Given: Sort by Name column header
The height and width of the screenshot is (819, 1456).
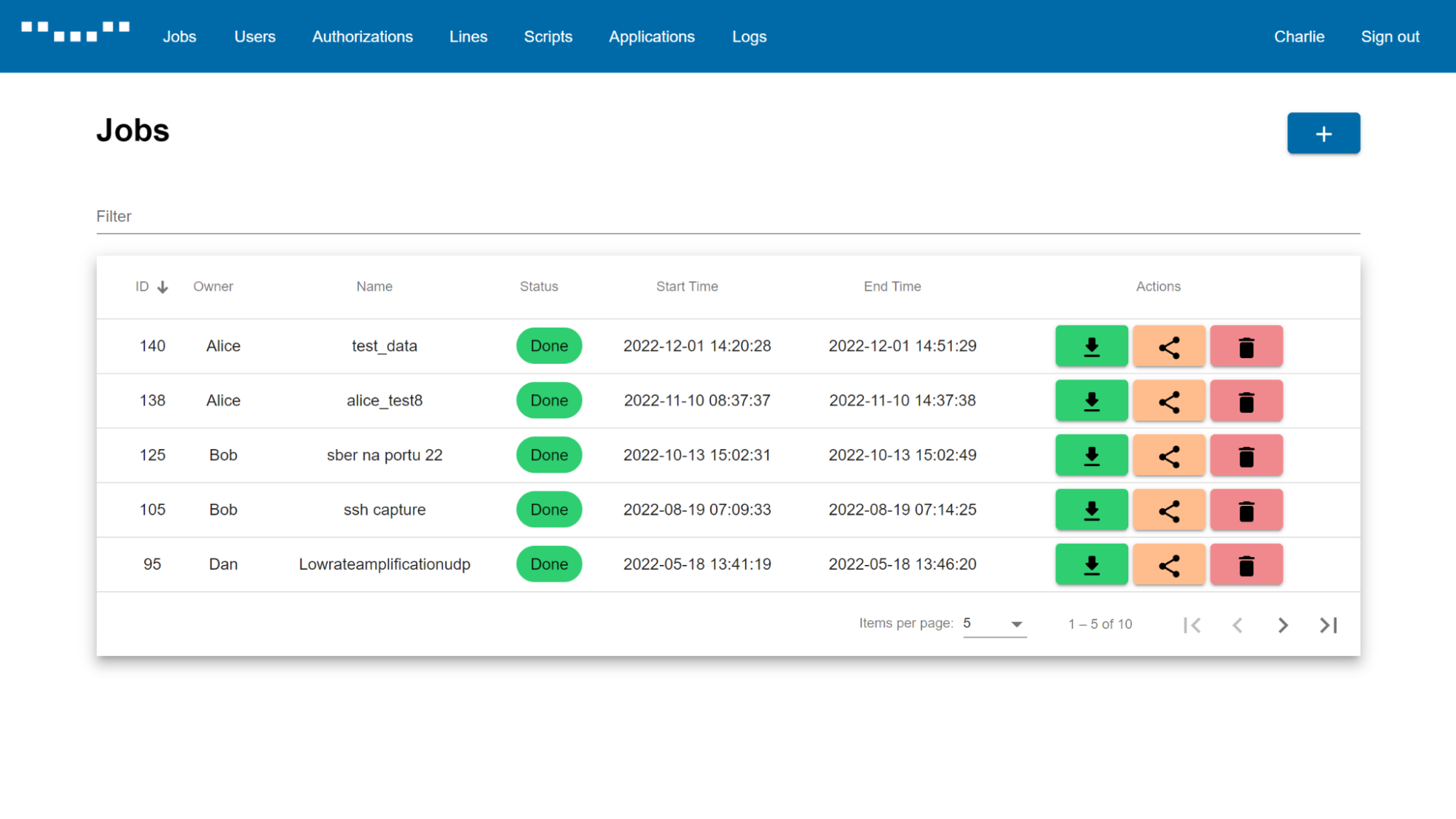Looking at the screenshot, I should coord(374,287).
